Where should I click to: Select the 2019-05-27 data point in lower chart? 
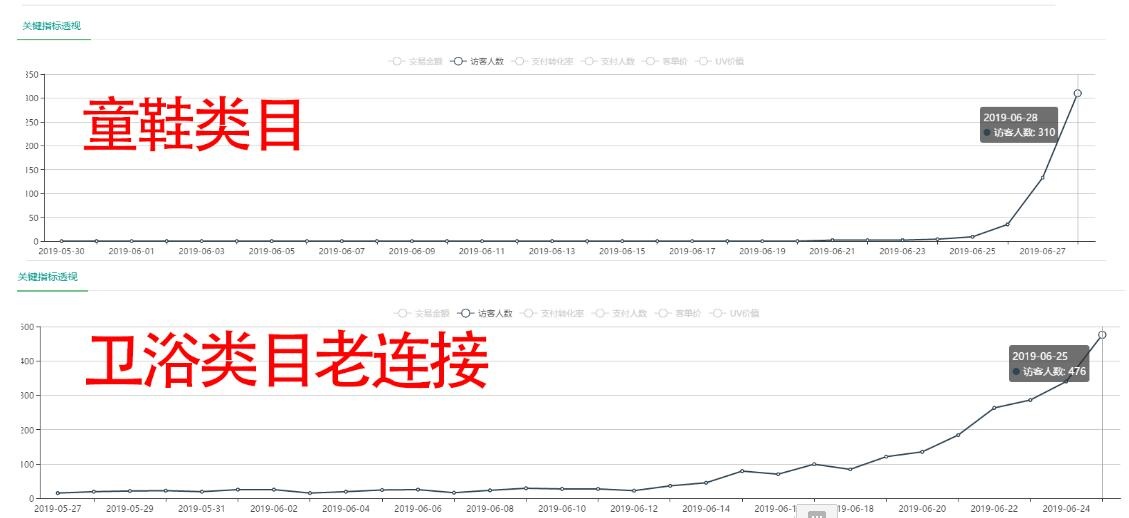pyautogui.click(x=58, y=493)
